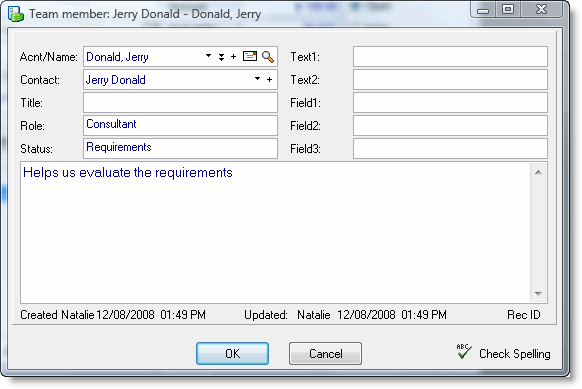
Task: Click the 'Rec ID' label
Action: pos(523,315)
